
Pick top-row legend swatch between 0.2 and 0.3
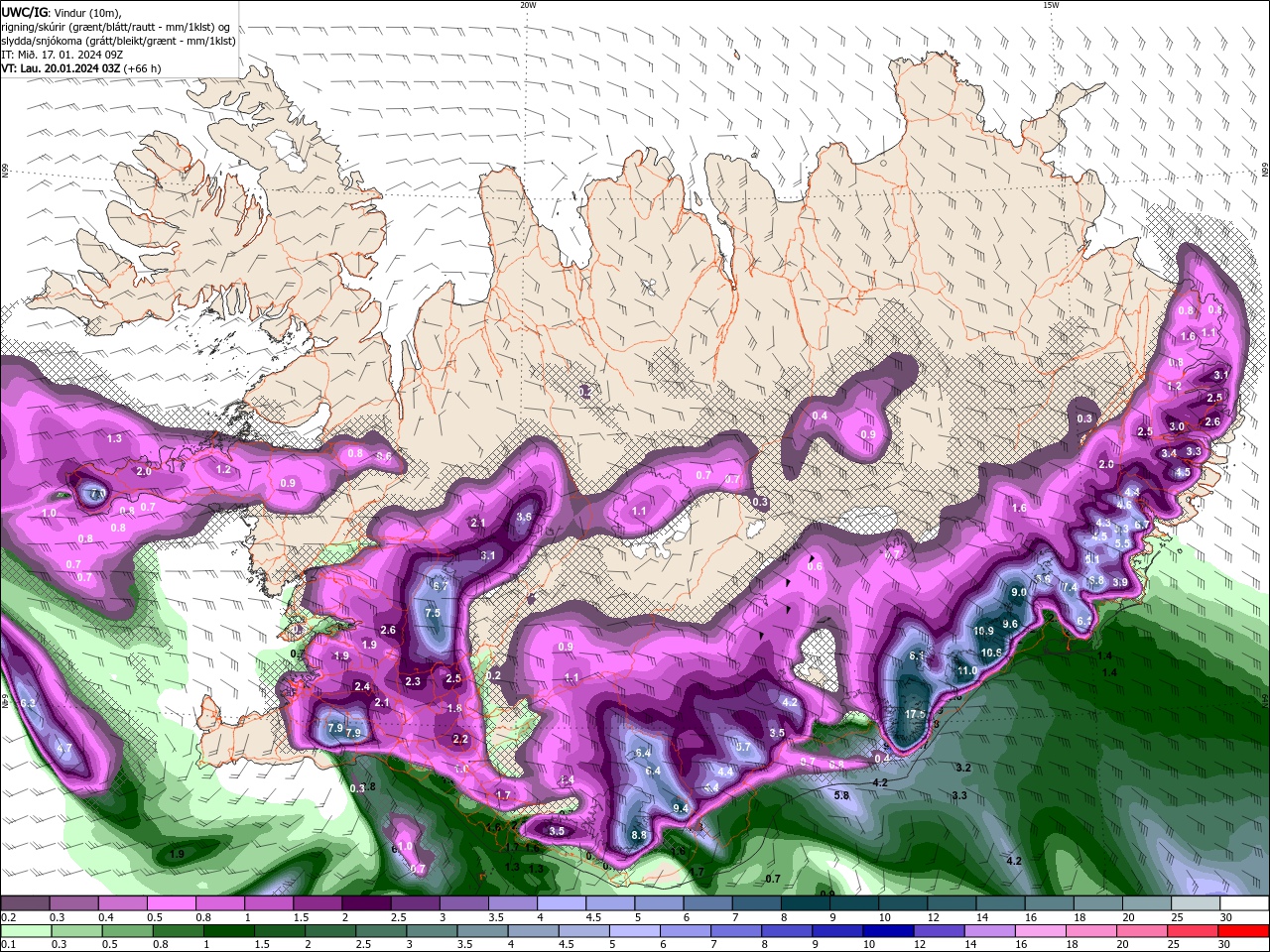(24, 903)
